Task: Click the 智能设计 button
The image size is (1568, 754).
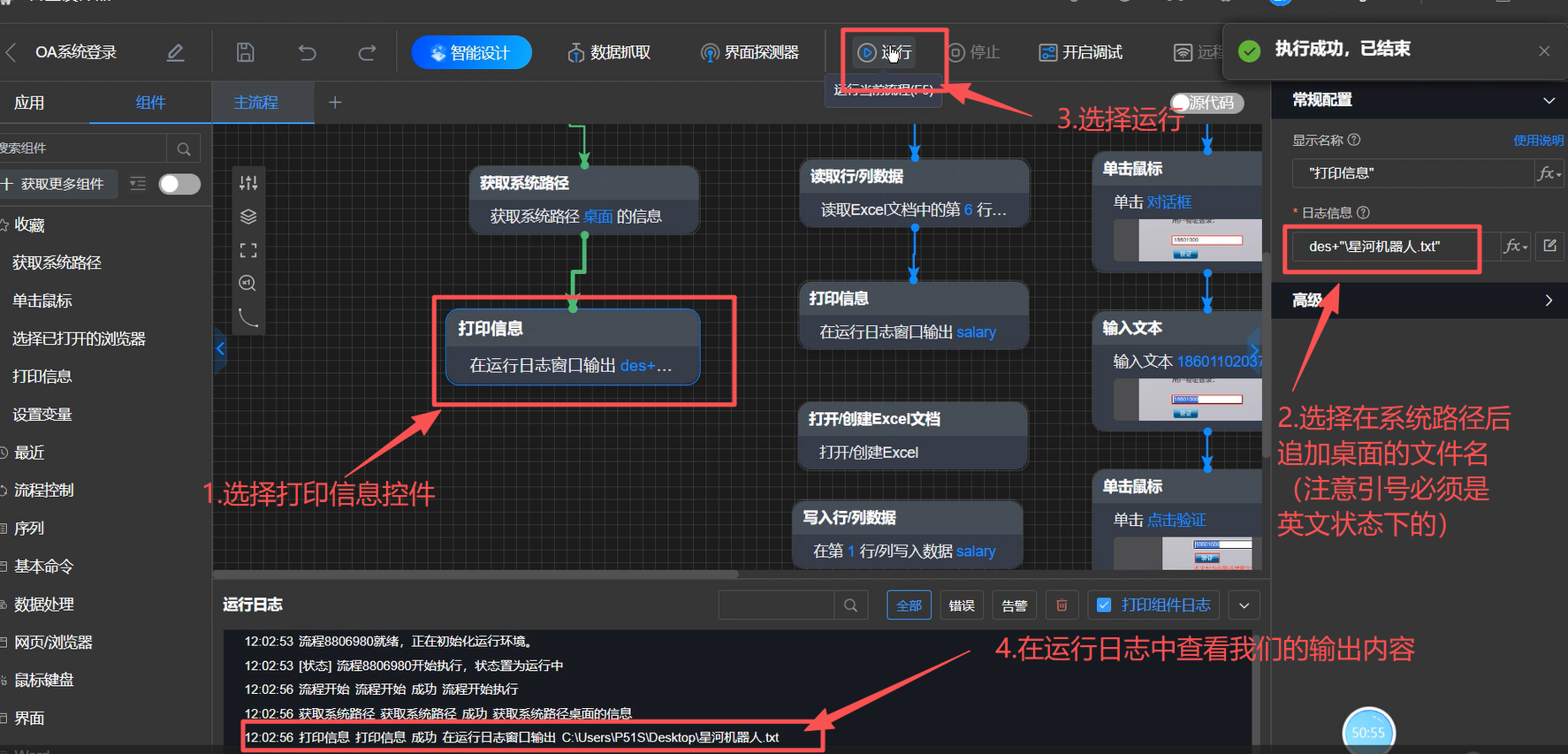Action: click(471, 53)
